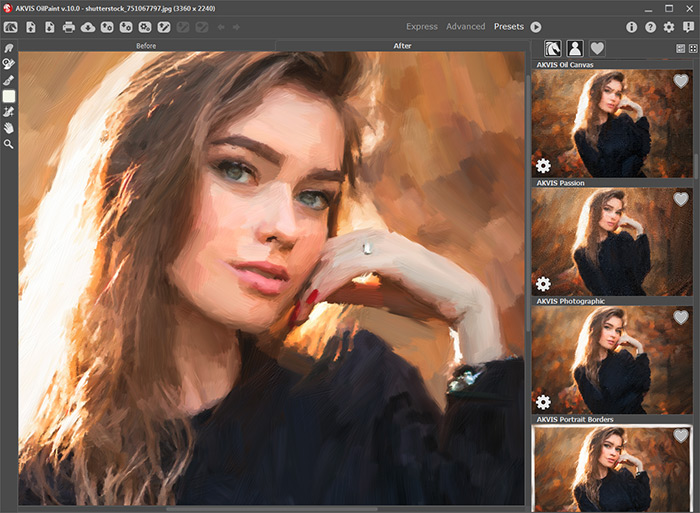
Task: Open settings gear of AKVIS Oil Canvas
Action: tap(543, 166)
